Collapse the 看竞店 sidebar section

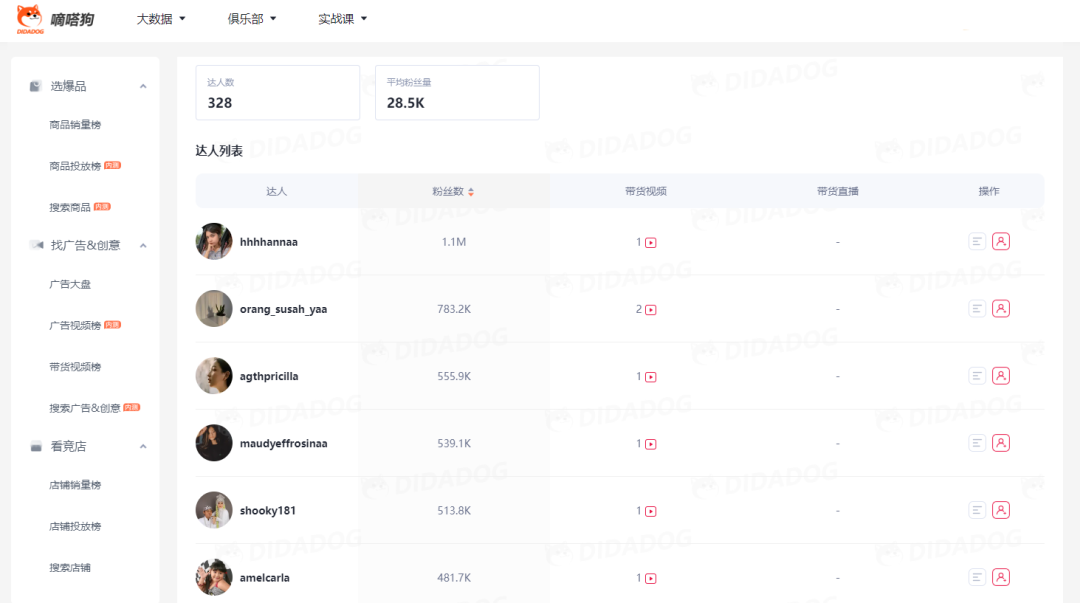(x=143, y=447)
